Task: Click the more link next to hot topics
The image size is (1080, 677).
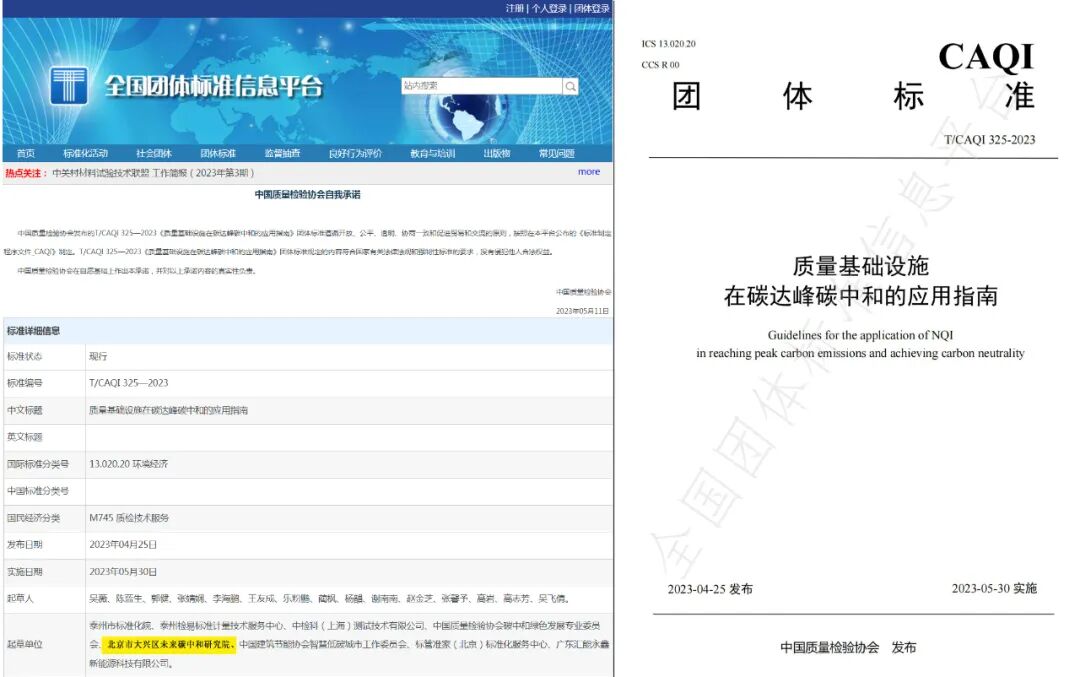Action: point(589,171)
